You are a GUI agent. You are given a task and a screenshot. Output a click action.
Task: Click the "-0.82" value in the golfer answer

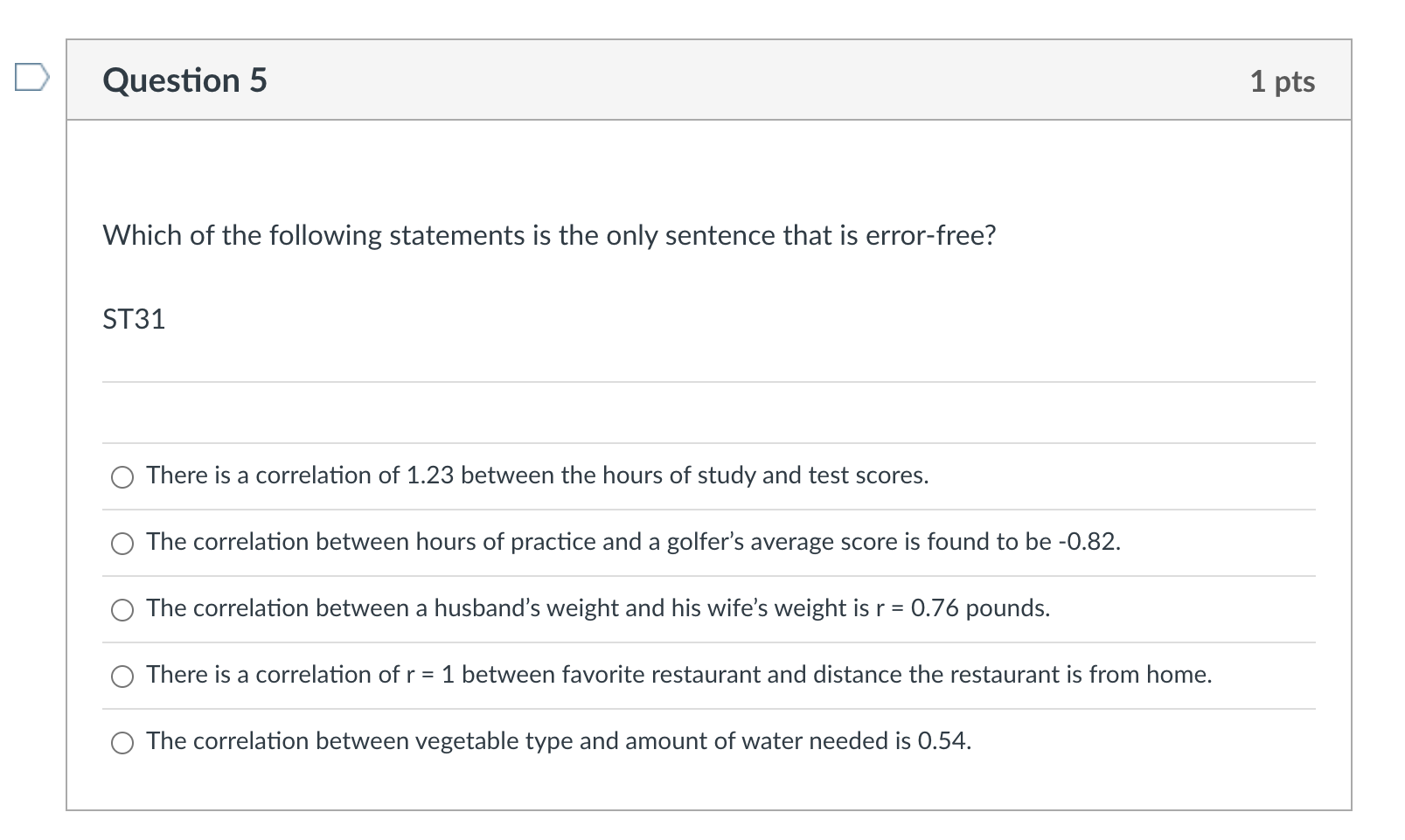click(x=1089, y=542)
